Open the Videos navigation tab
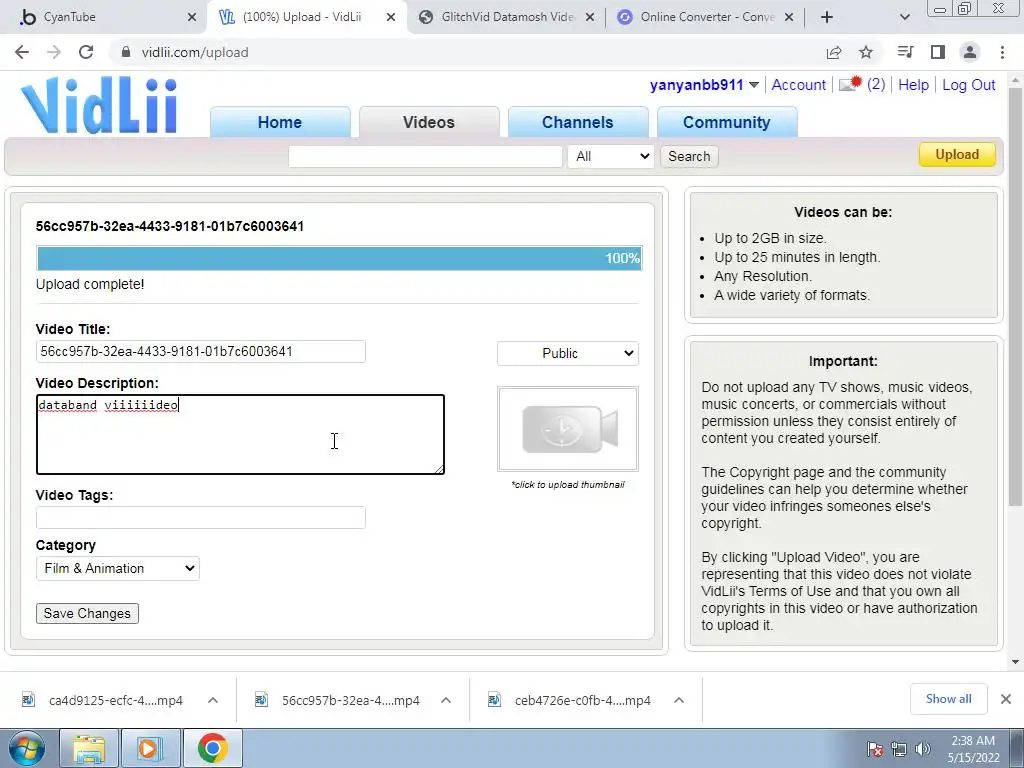 pyautogui.click(x=428, y=122)
